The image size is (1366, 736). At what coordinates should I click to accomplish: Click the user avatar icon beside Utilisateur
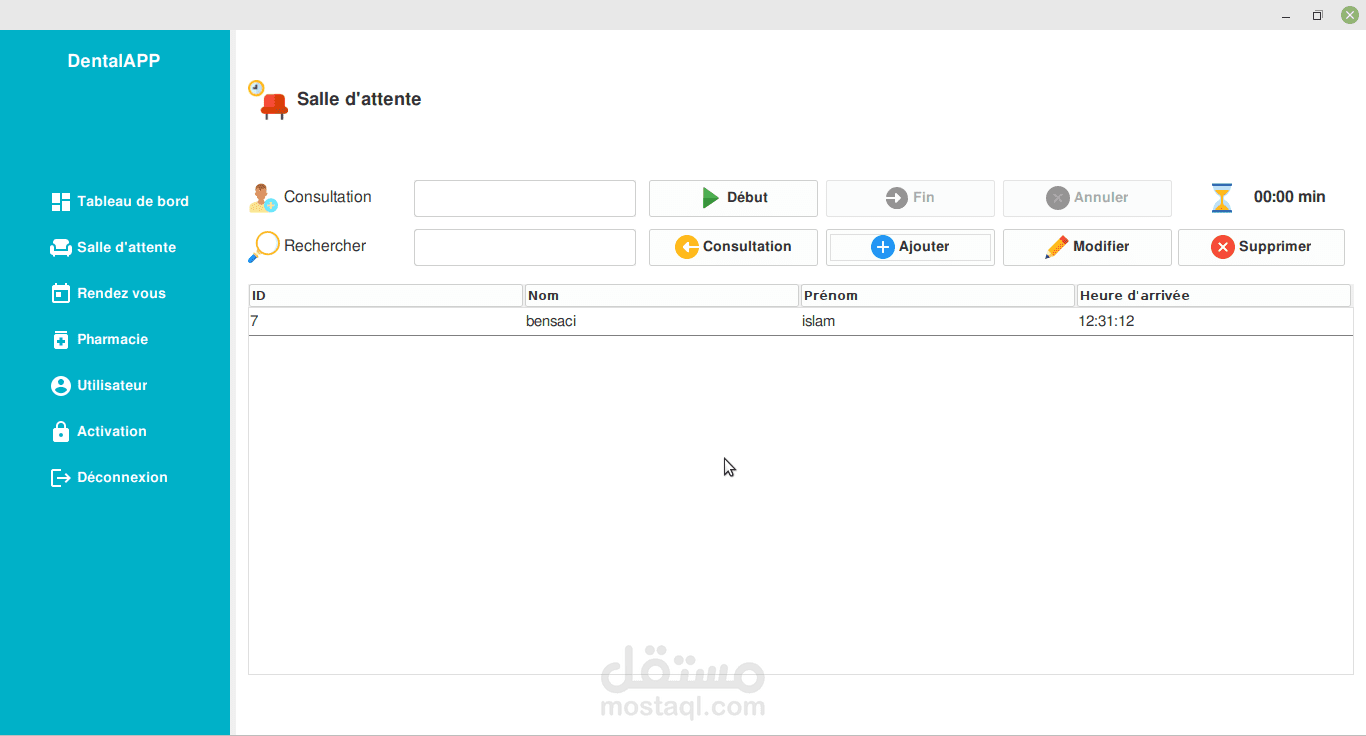(x=60, y=386)
